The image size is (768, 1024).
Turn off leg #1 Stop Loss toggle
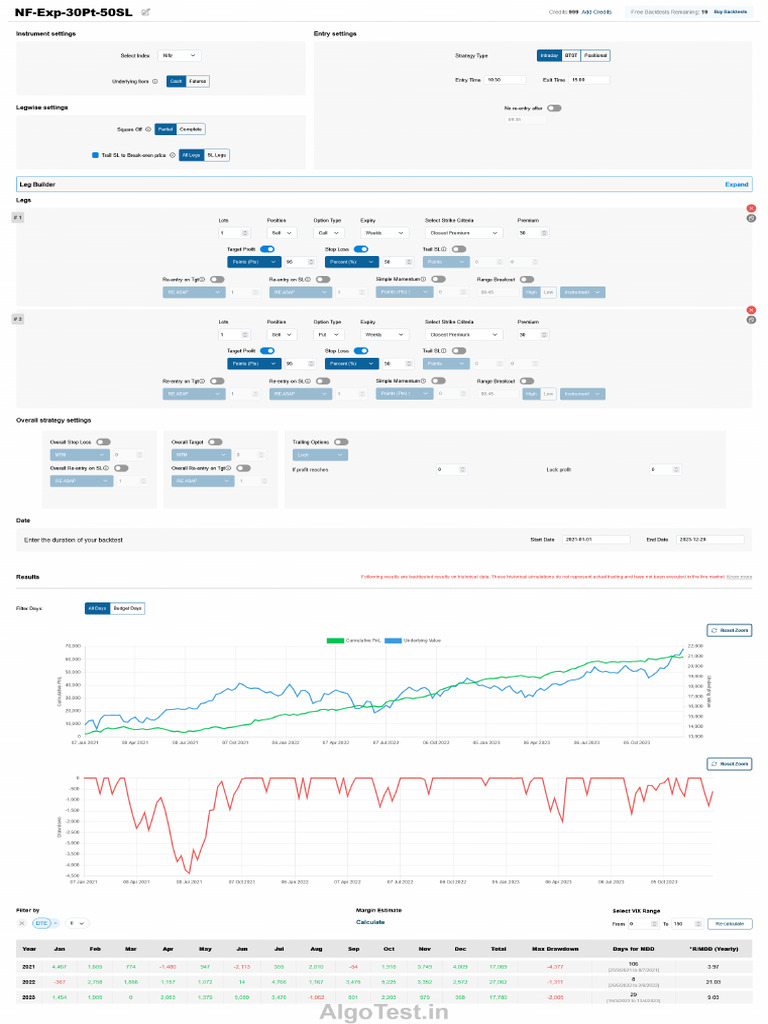(361, 249)
